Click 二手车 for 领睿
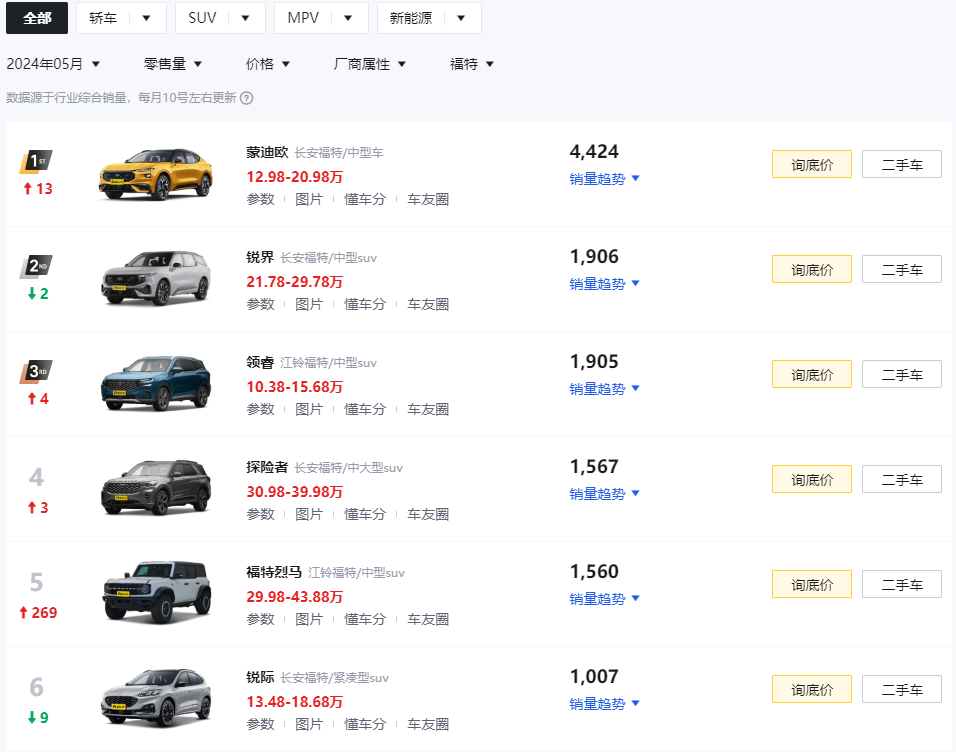The image size is (956, 752). click(x=902, y=374)
